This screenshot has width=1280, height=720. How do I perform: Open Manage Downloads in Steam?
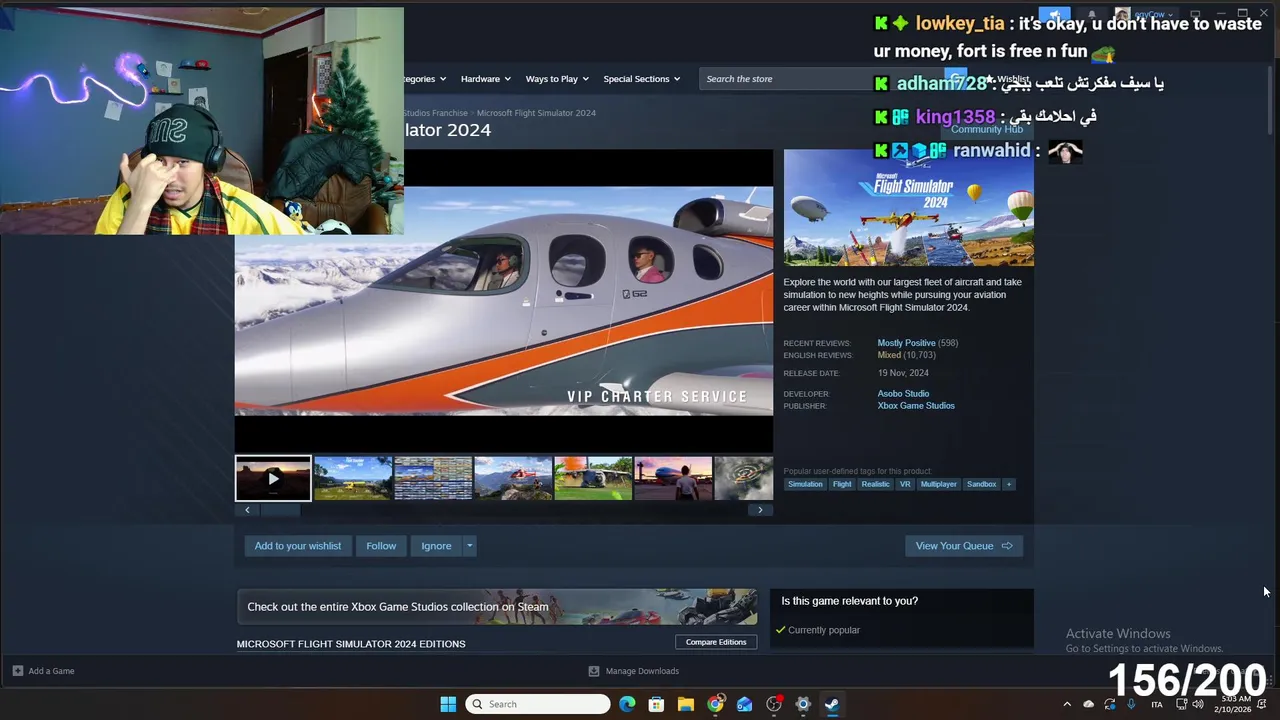(634, 671)
